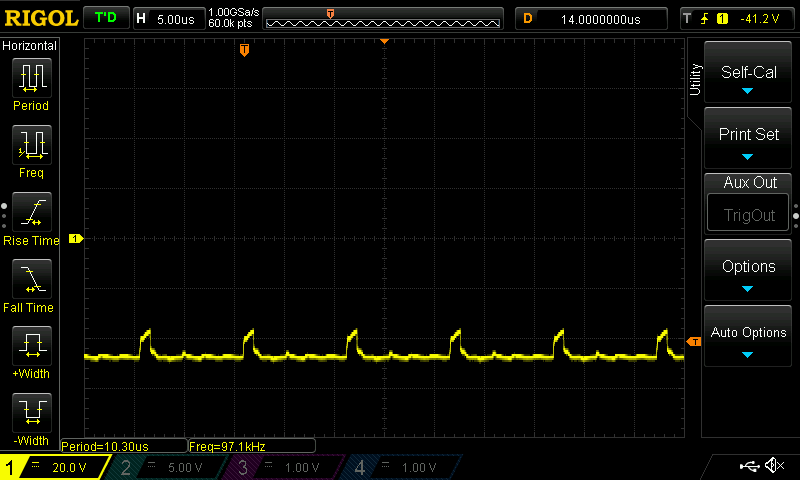The width and height of the screenshot is (800, 480).
Task: Open the Options submenu
Action: [x=748, y=270]
